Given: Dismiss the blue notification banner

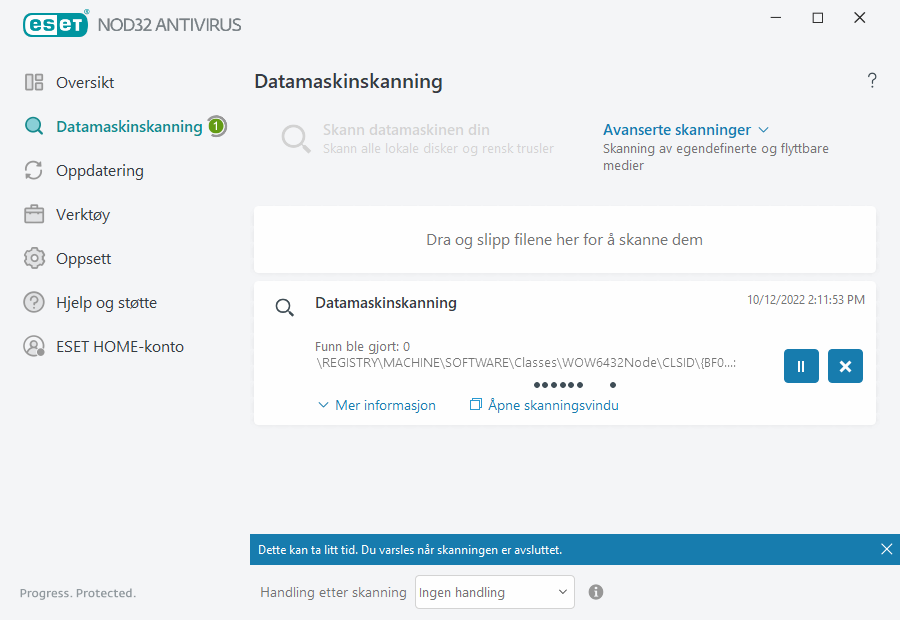Looking at the screenshot, I should pyautogui.click(x=886, y=549).
